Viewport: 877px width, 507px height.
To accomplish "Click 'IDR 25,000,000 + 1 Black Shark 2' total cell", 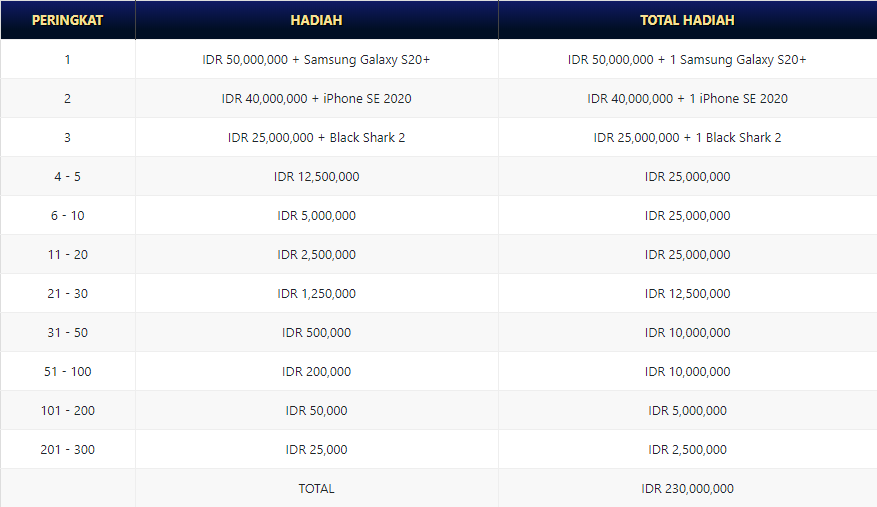I will point(687,138).
